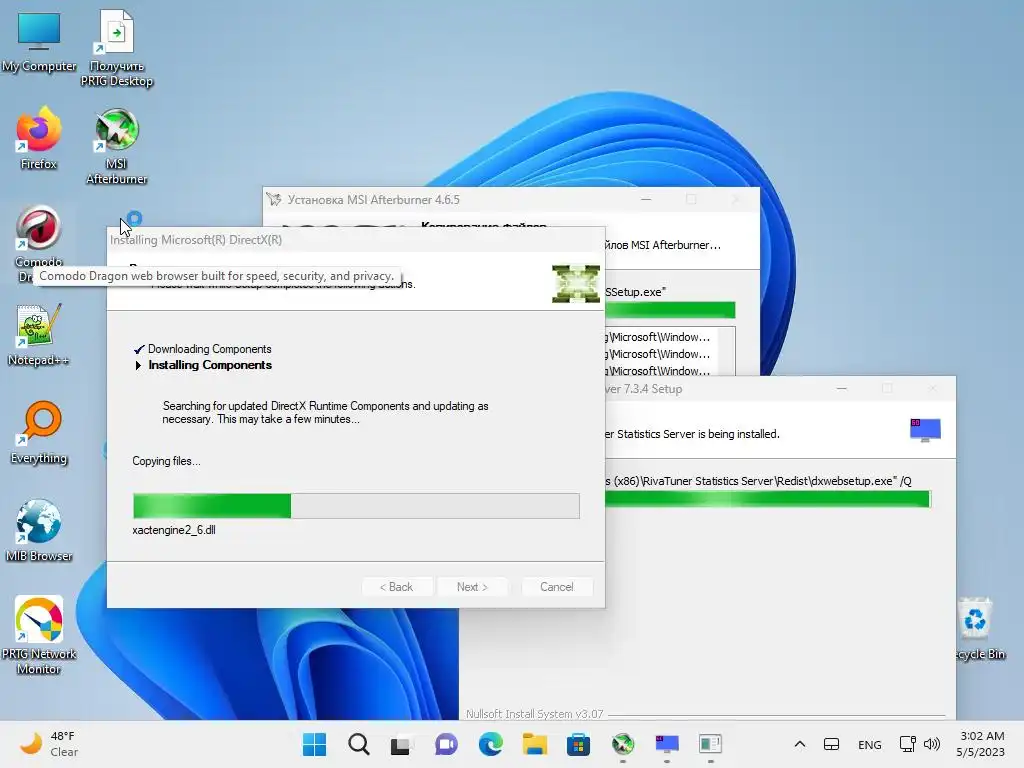
Task: Open File Explorer from the taskbar
Action: tap(534, 744)
